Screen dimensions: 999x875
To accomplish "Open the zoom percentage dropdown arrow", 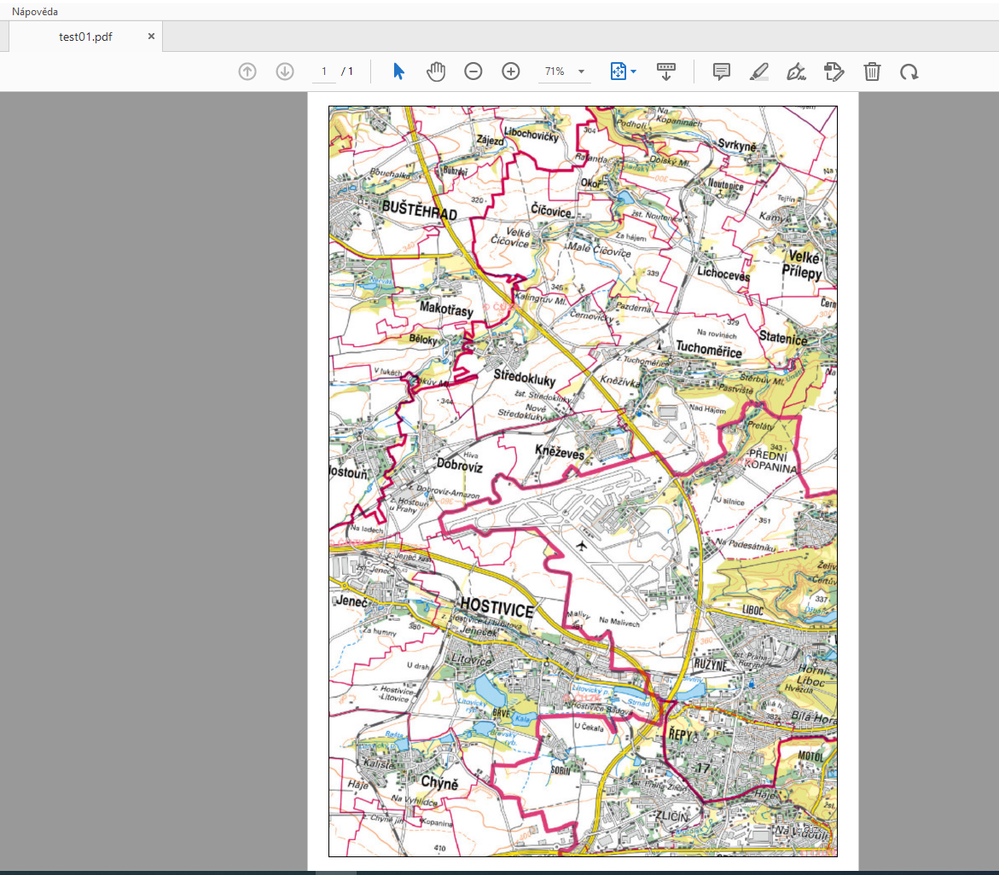I will [581, 71].
